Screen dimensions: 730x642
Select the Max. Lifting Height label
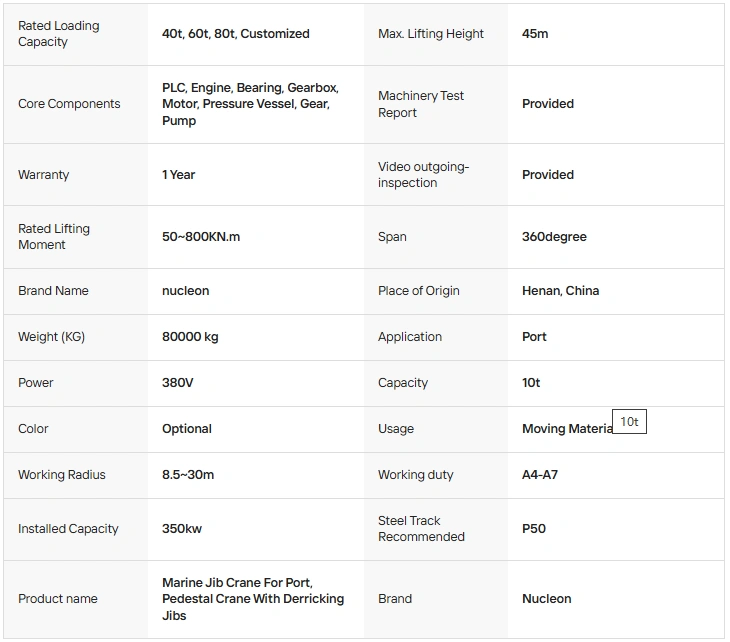[x=431, y=34]
